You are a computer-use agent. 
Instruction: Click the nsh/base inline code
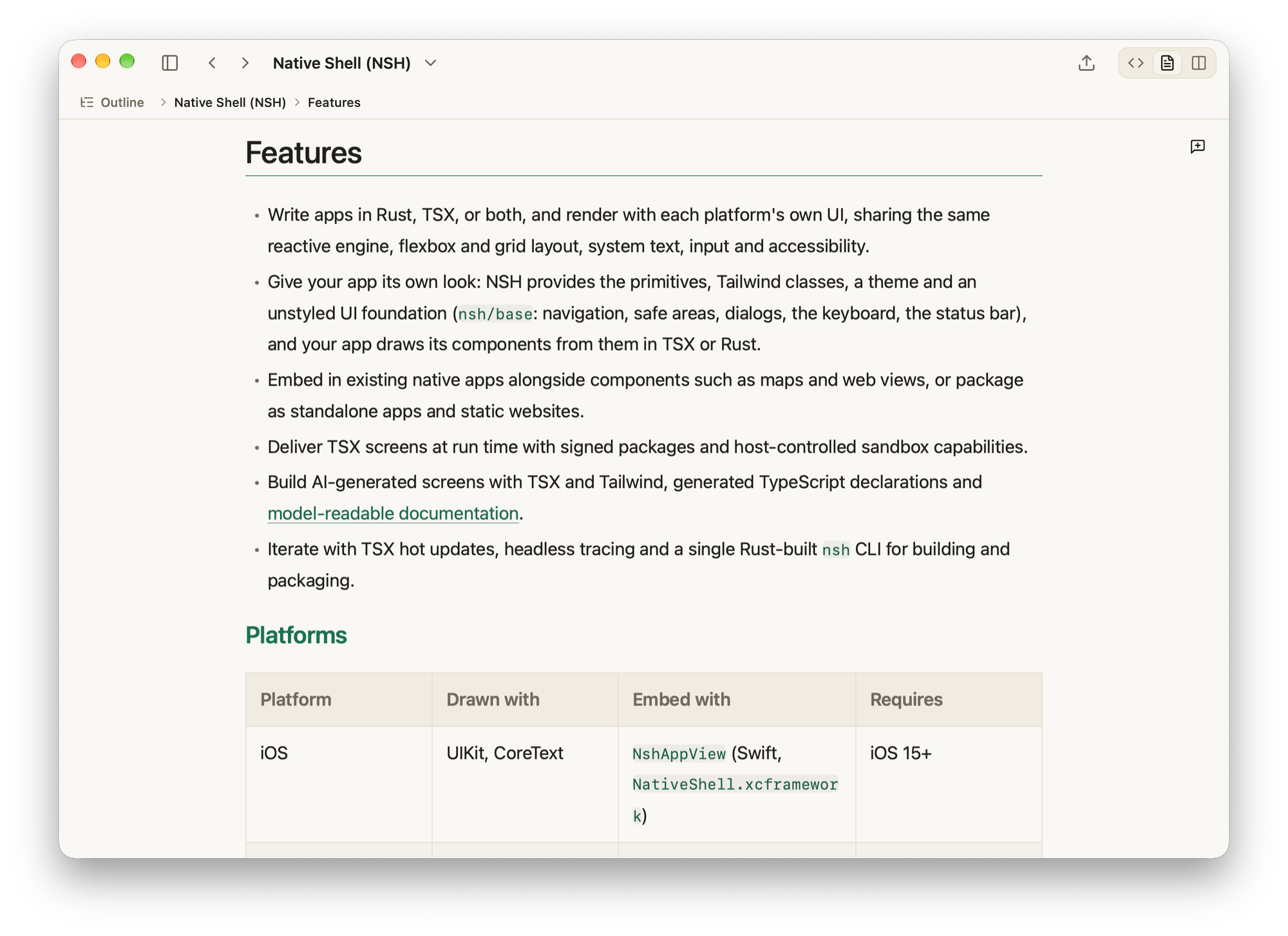[x=495, y=314]
